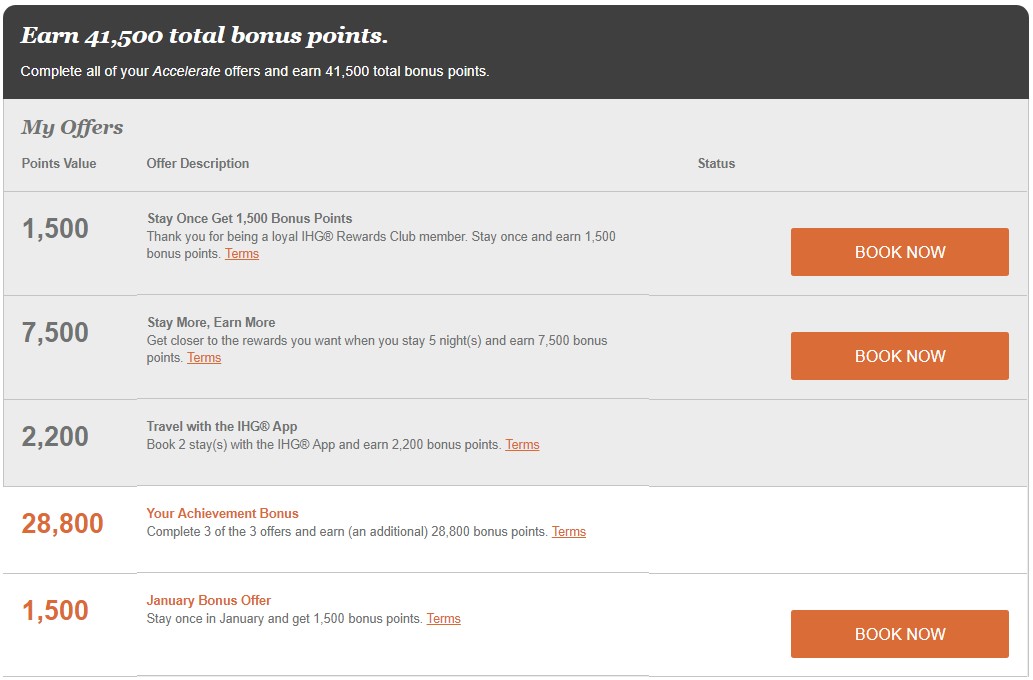Select the January Bonus Offer title

pyautogui.click(x=208, y=600)
